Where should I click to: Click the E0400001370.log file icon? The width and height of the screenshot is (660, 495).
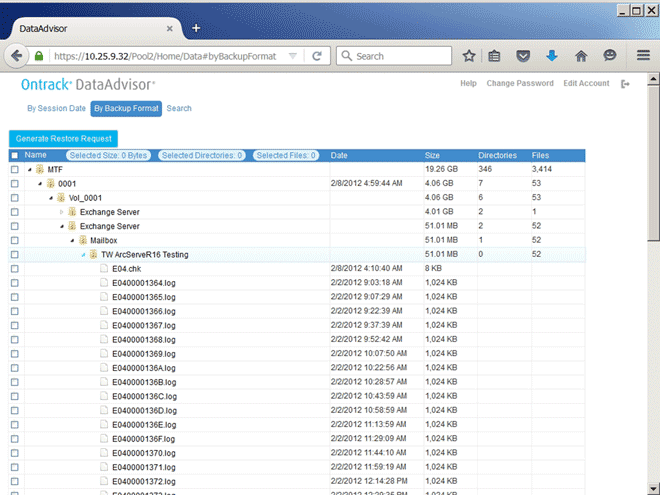pos(104,452)
